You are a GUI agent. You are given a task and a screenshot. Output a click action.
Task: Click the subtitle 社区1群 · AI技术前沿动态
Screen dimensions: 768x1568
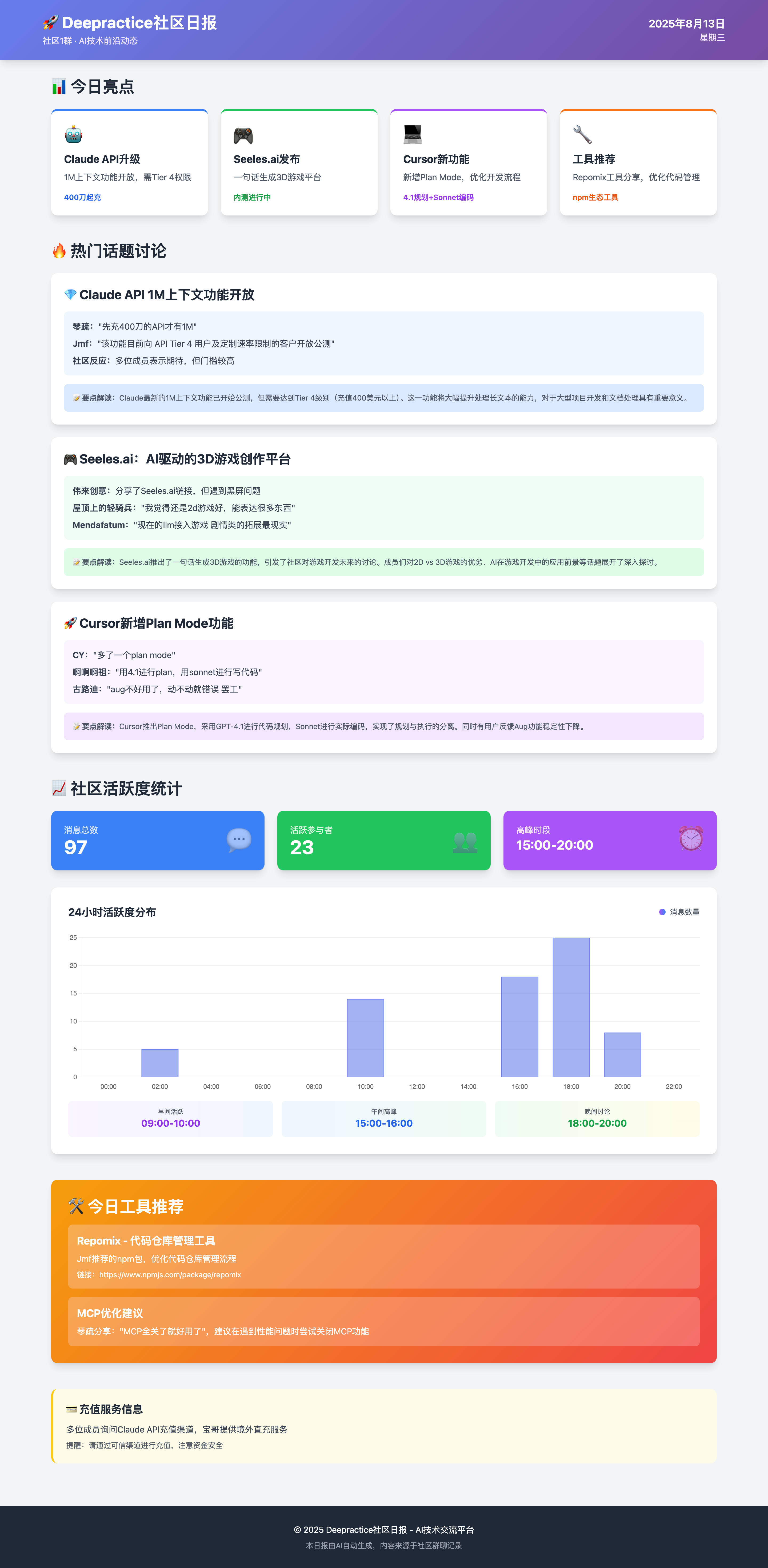(90, 41)
